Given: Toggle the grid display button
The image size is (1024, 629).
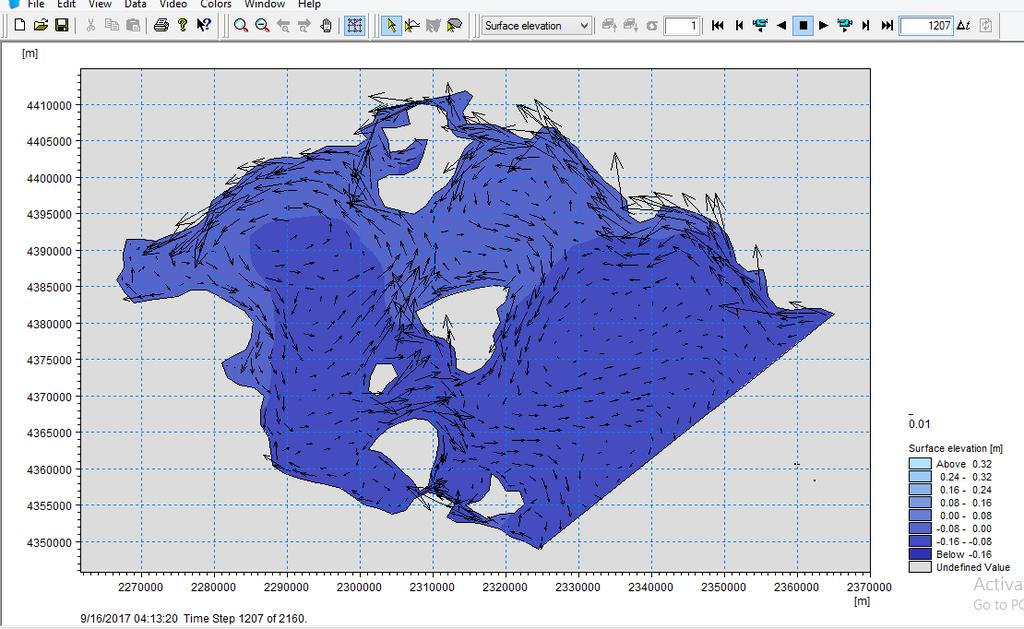Looking at the screenshot, I should tap(355, 25).
